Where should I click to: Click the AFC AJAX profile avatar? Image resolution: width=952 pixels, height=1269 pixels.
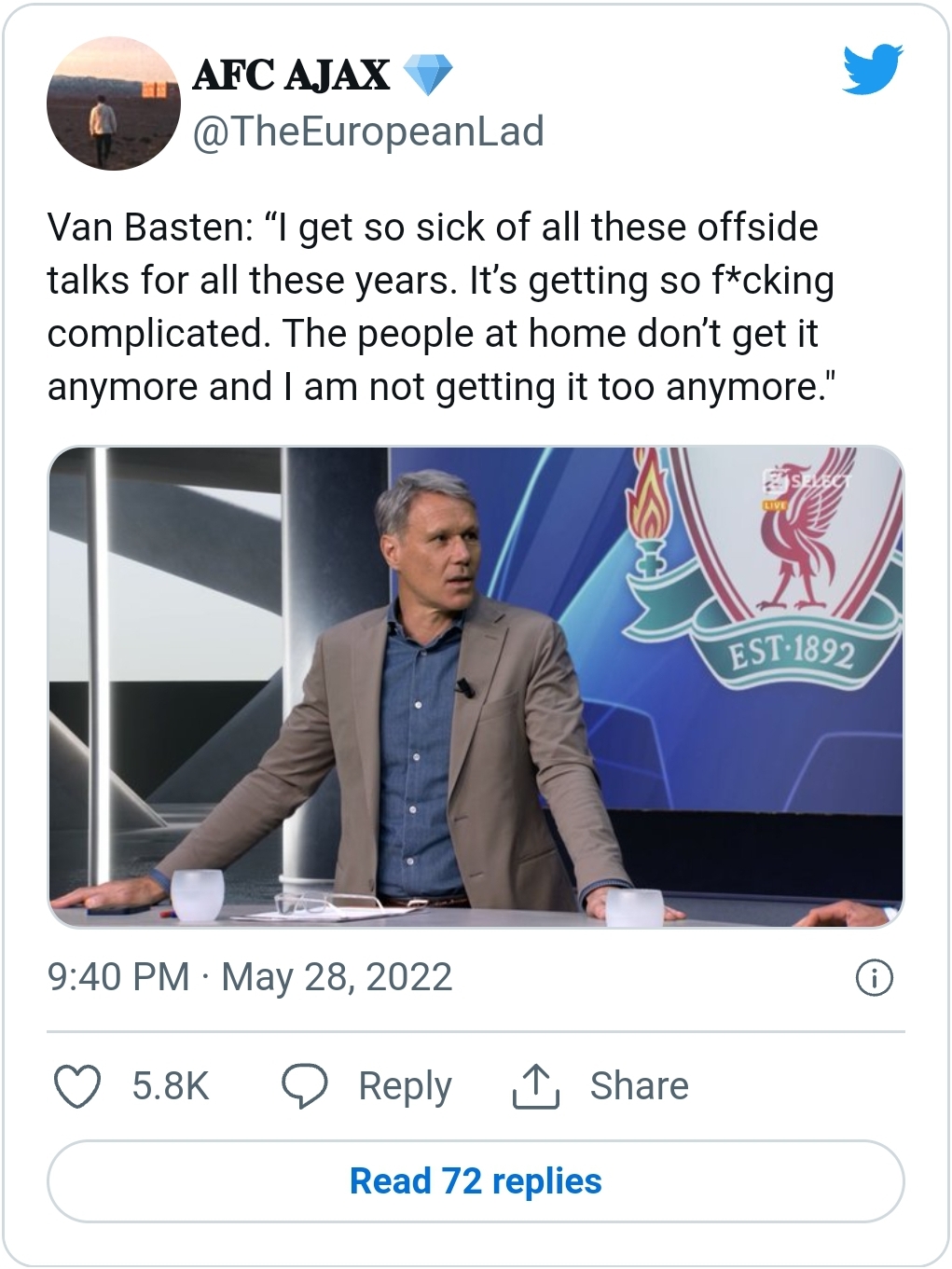click(114, 103)
